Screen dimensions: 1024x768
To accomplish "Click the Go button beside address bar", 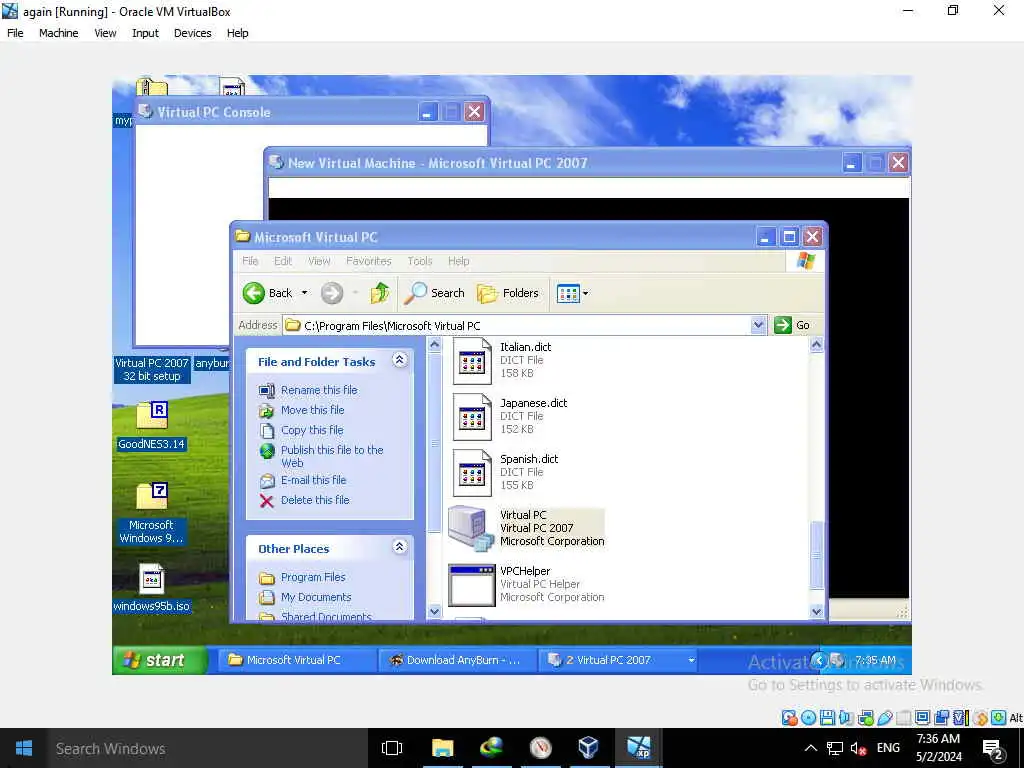I will (x=792, y=325).
